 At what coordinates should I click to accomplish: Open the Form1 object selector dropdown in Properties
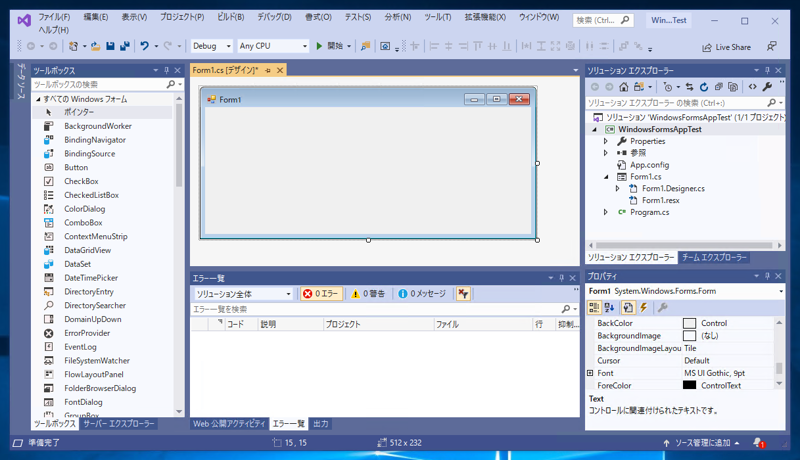(781, 291)
